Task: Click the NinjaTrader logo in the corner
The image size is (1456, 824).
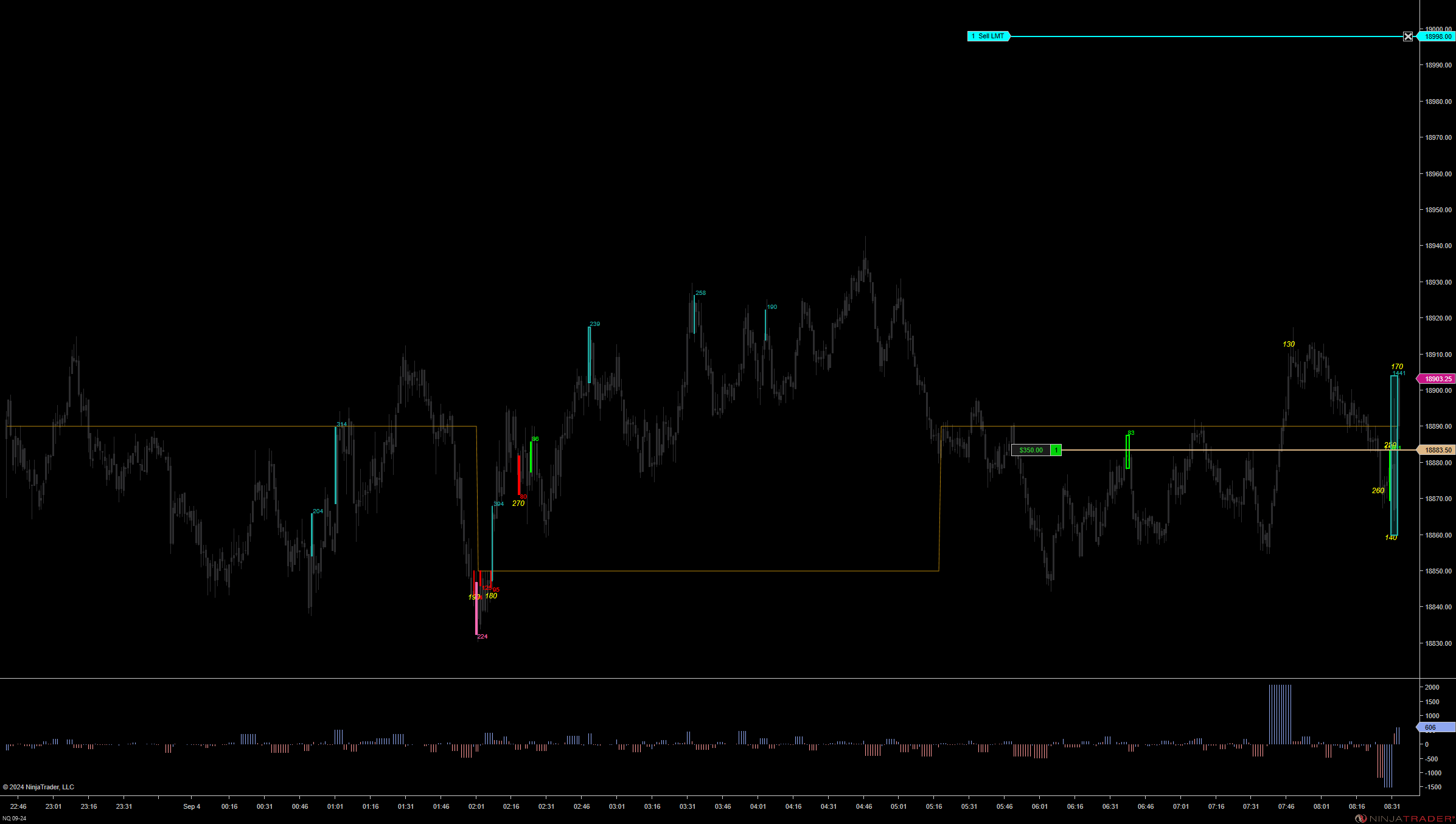Action: [x=1405, y=819]
